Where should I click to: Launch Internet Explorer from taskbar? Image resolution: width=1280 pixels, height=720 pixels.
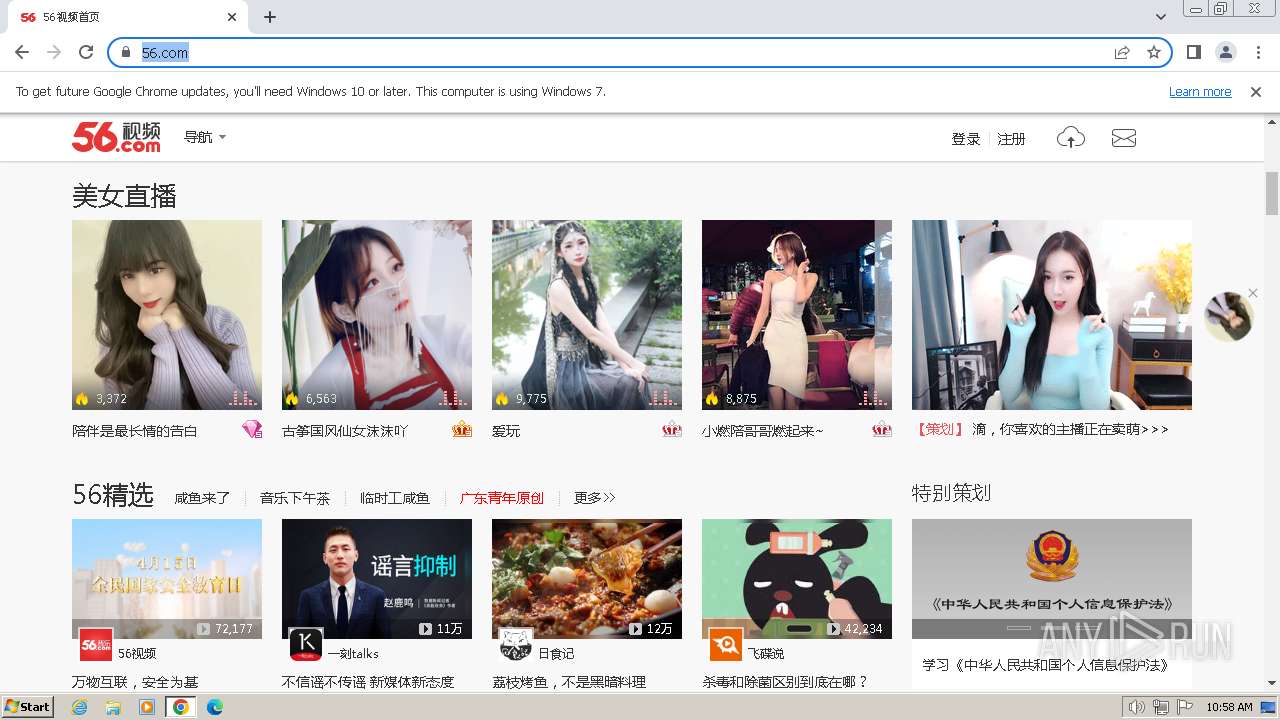click(x=79, y=707)
